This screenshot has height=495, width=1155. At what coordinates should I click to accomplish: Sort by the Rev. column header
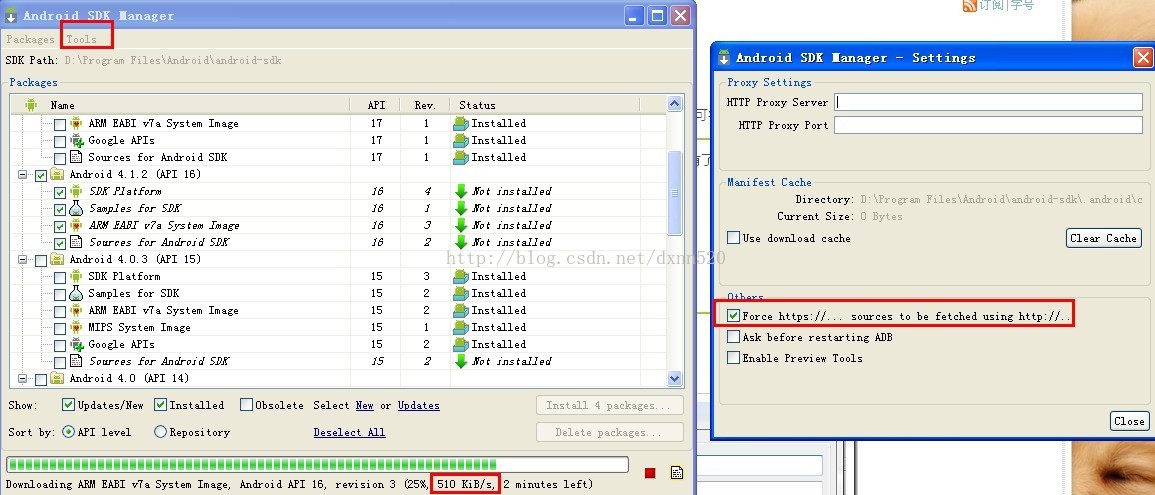pyautogui.click(x=425, y=105)
